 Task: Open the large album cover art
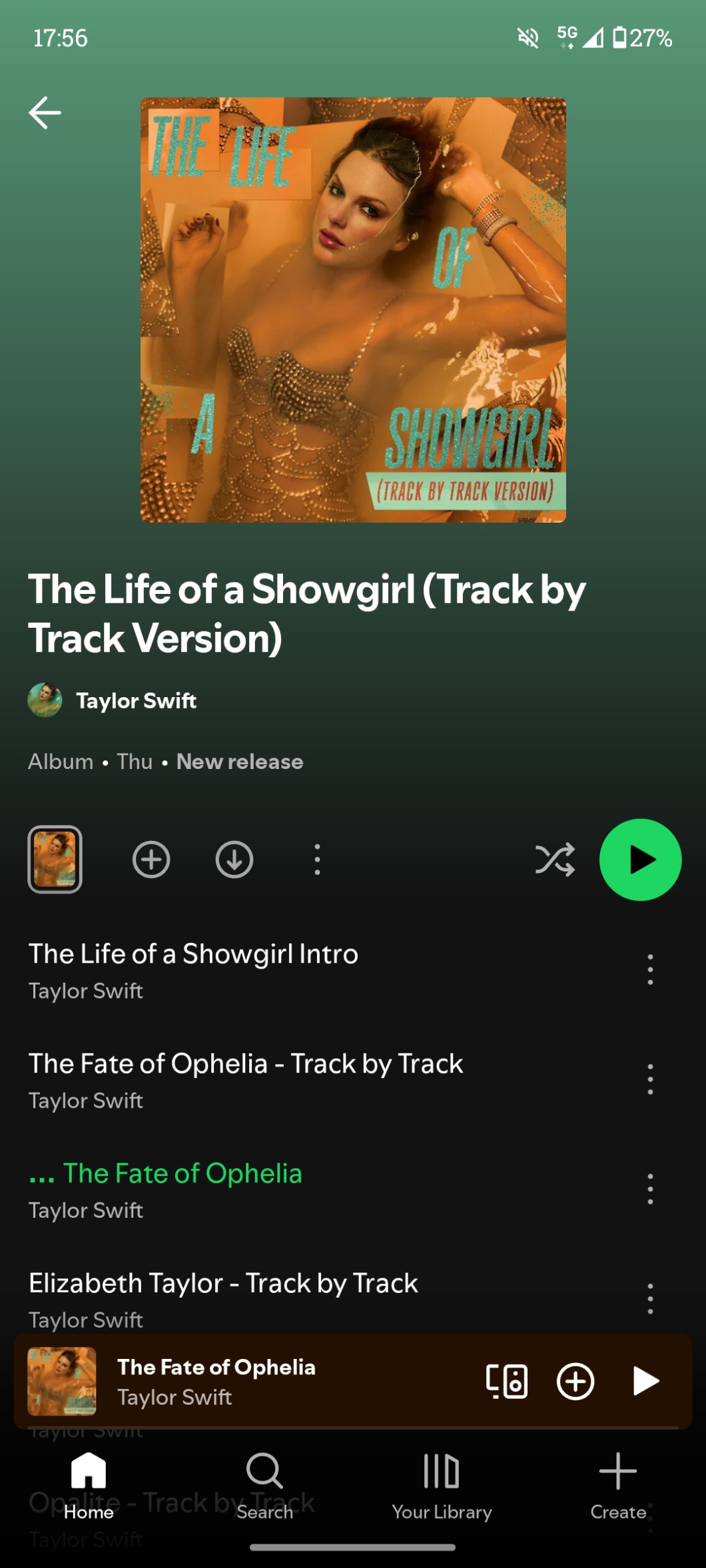(353, 310)
